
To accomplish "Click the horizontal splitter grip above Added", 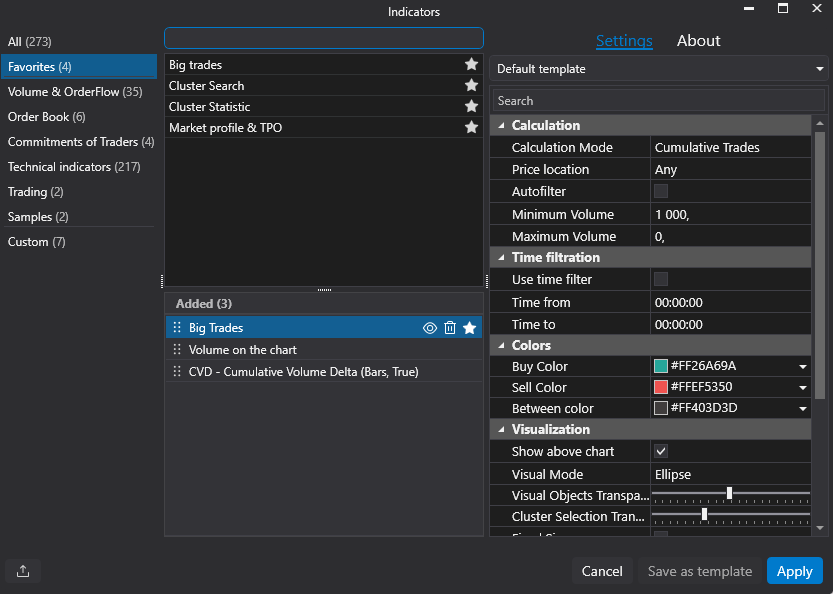I will [324, 290].
